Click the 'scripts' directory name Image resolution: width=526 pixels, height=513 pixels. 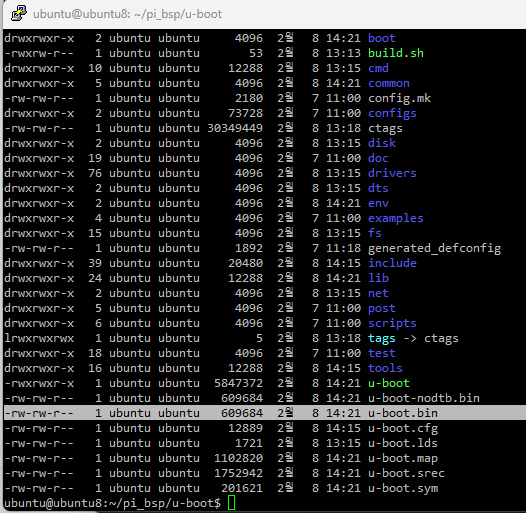392,323
